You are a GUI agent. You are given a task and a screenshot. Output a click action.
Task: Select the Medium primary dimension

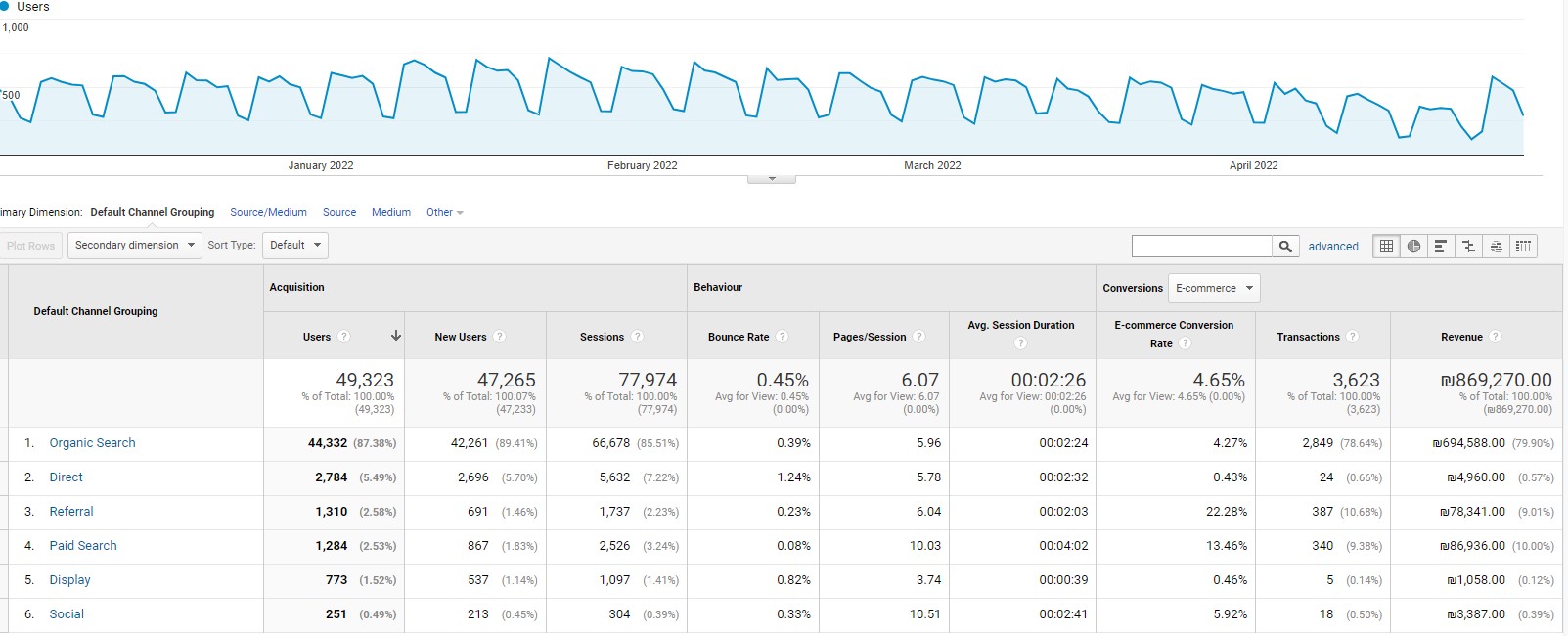pyautogui.click(x=391, y=212)
